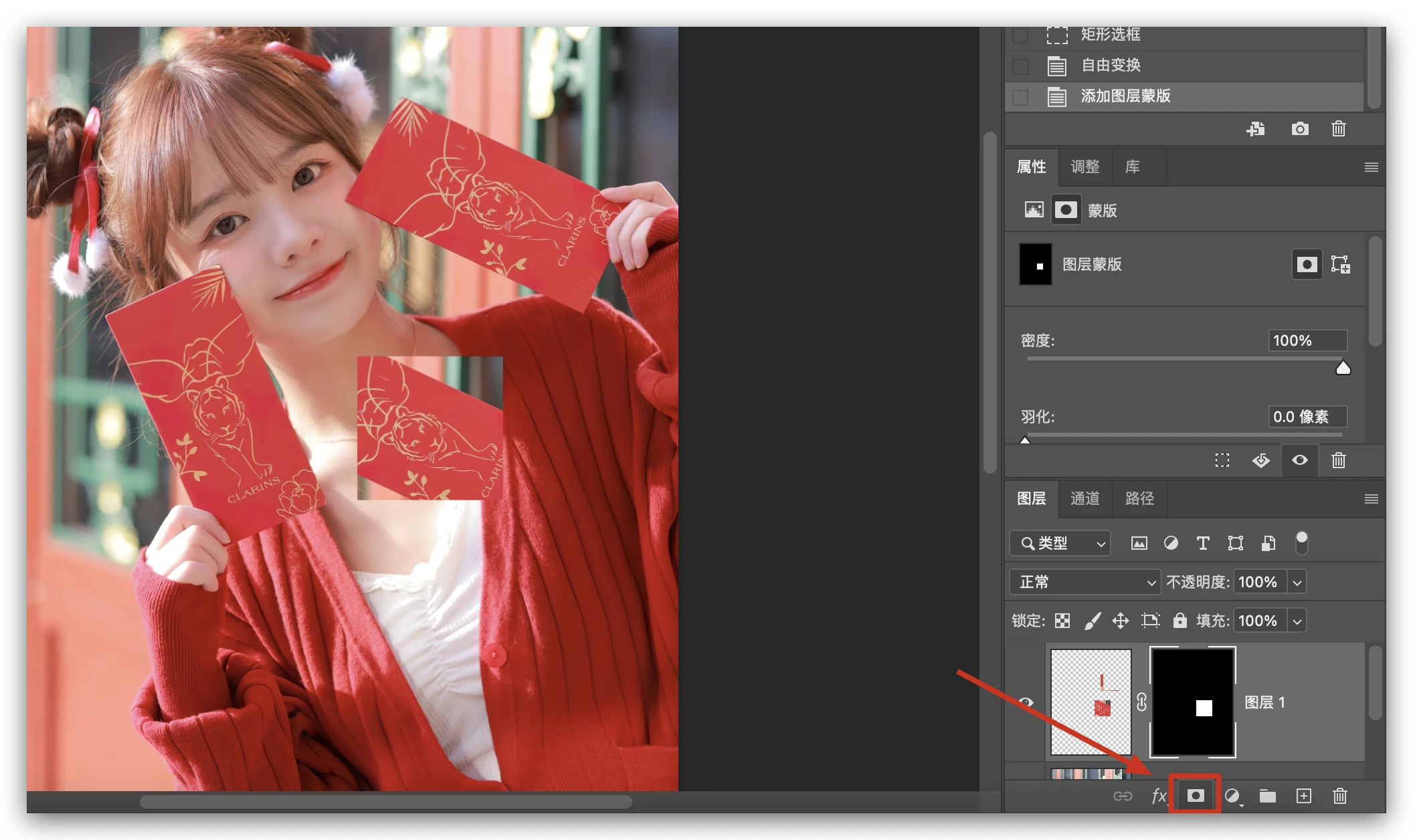Click the 密度 density slider handle

click(x=1343, y=369)
